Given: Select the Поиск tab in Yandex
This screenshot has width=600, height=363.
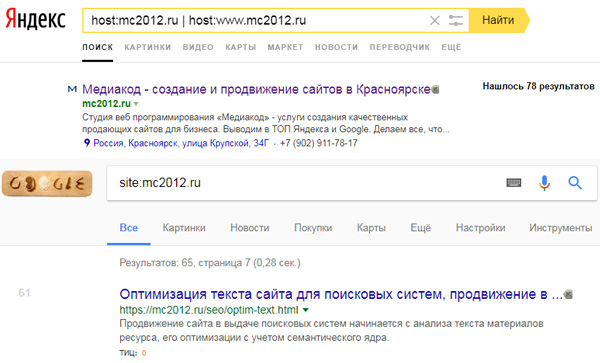Looking at the screenshot, I should coord(98,47).
